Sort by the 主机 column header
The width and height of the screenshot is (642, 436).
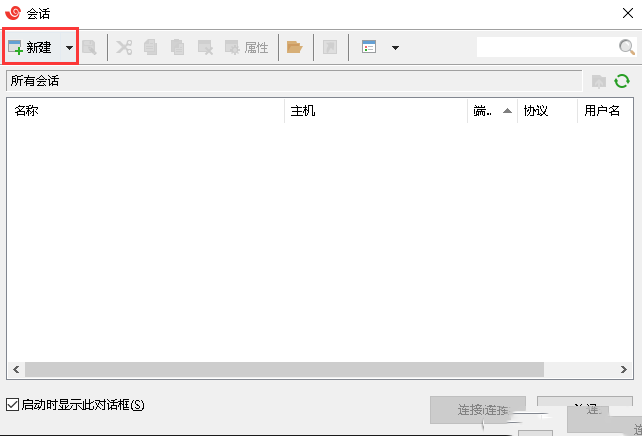coord(376,111)
